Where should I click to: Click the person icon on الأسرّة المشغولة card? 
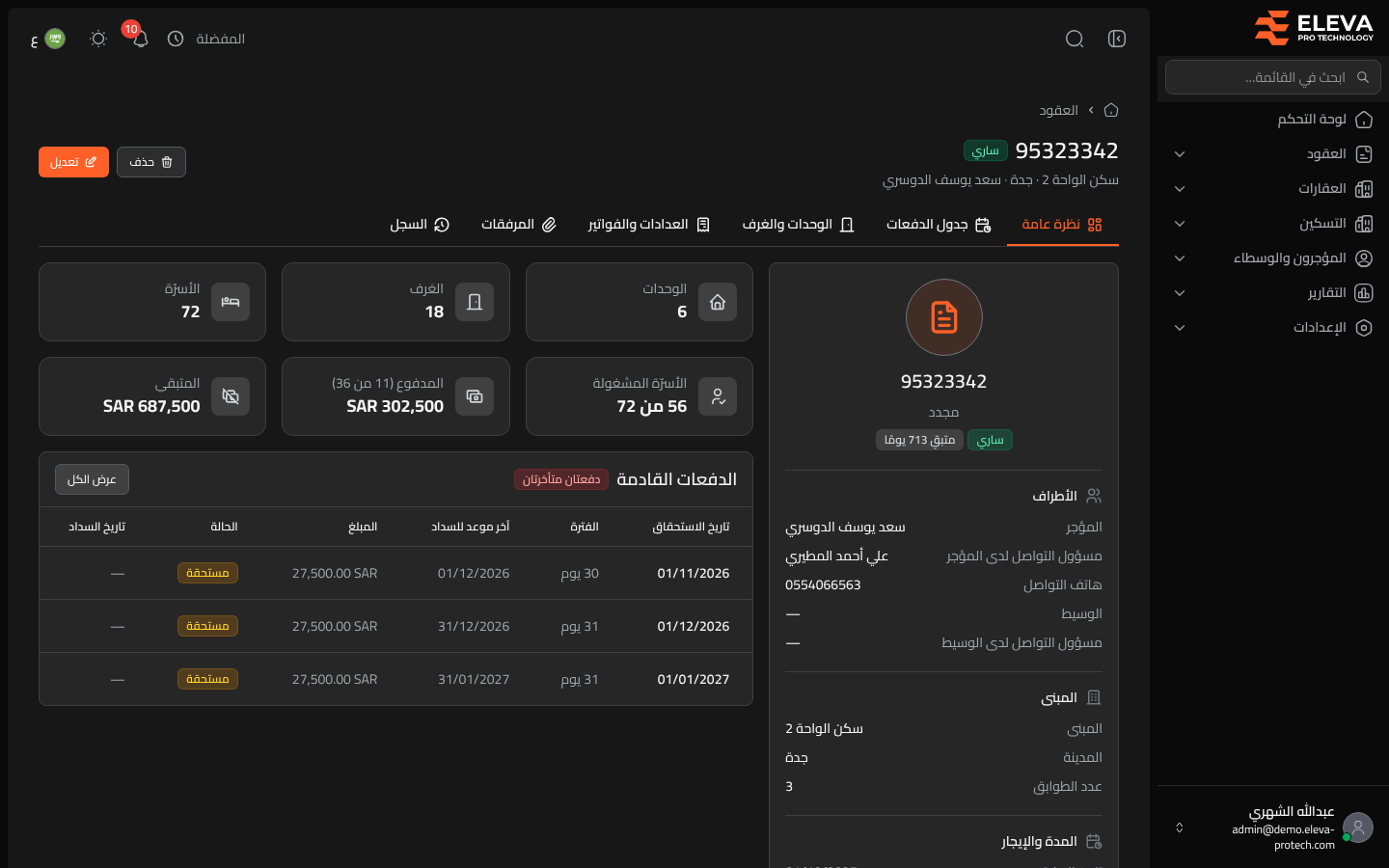718,396
